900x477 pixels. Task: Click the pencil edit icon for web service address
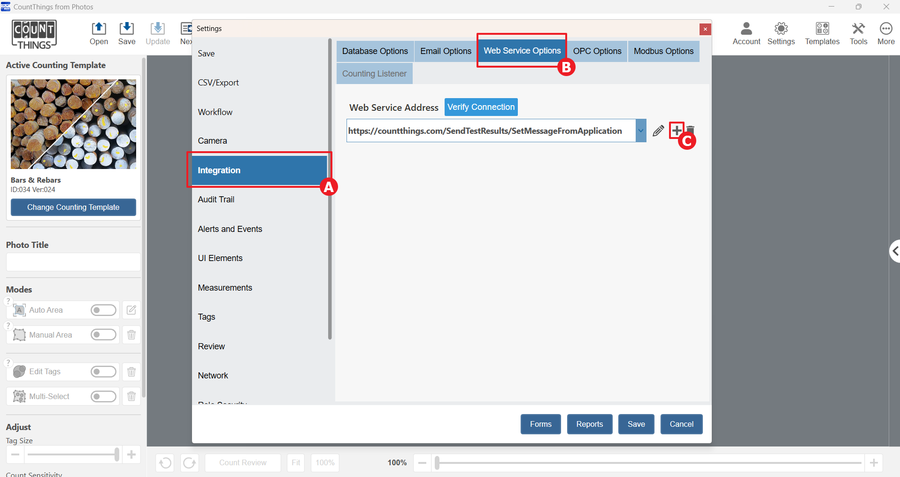658,131
